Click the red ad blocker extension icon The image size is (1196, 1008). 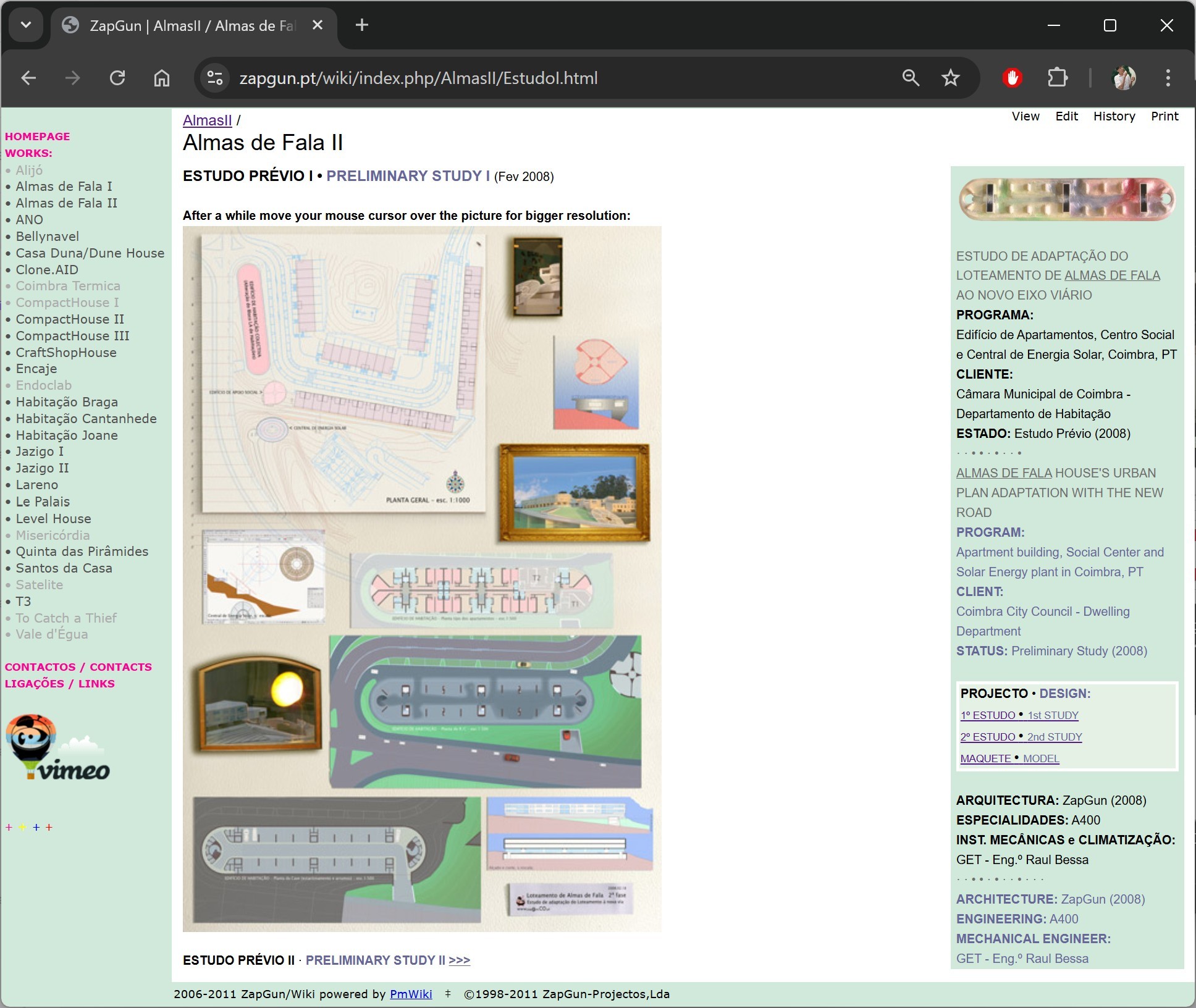[1012, 78]
